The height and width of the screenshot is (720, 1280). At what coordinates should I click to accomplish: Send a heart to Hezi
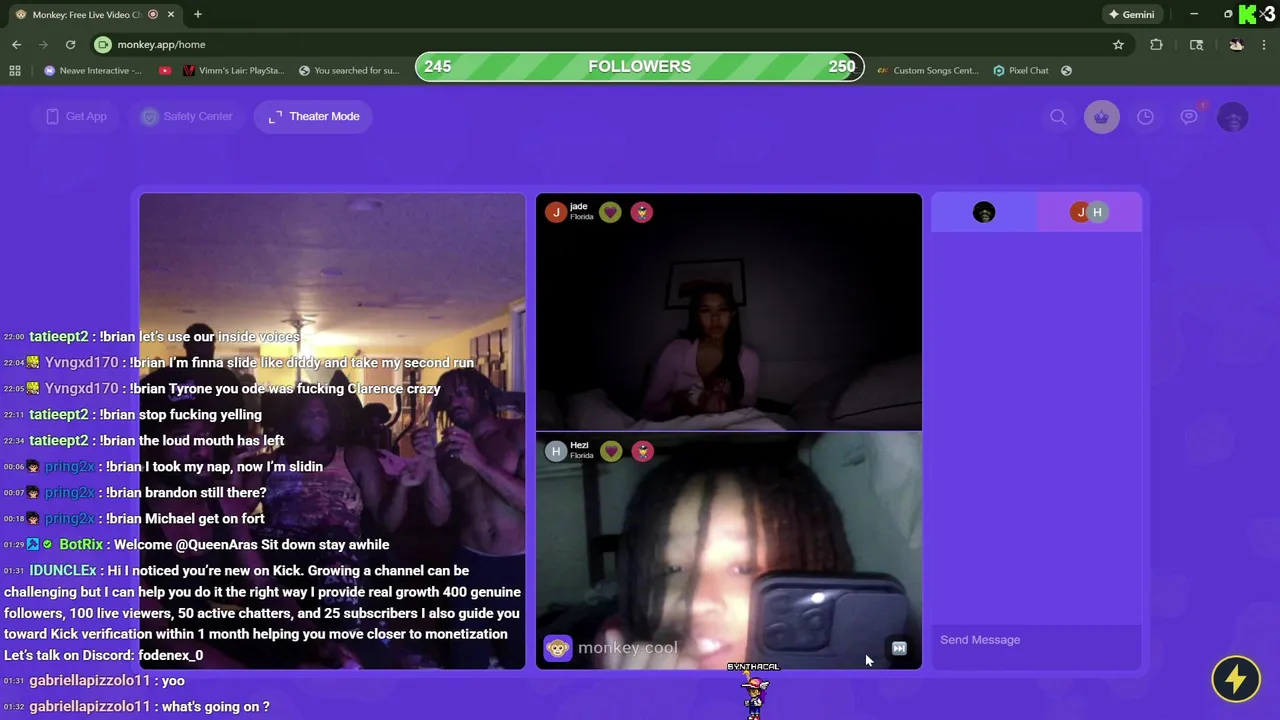click(x=611, y=451)
